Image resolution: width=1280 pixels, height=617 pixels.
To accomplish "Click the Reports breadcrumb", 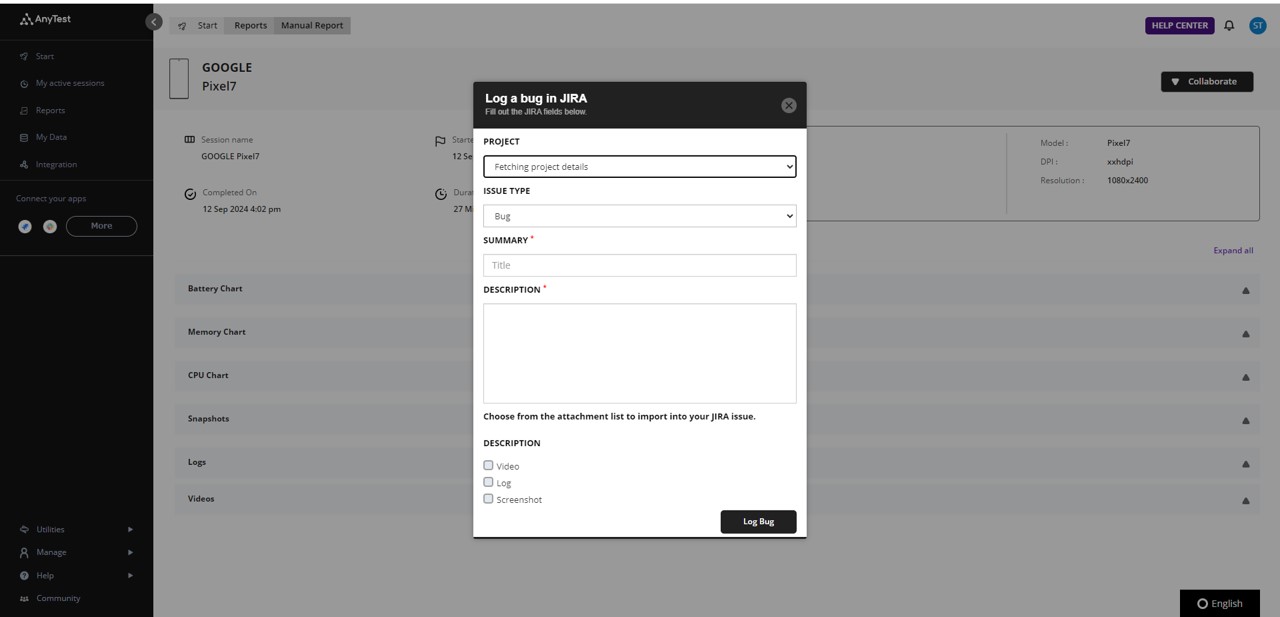I will click(250, 25).
